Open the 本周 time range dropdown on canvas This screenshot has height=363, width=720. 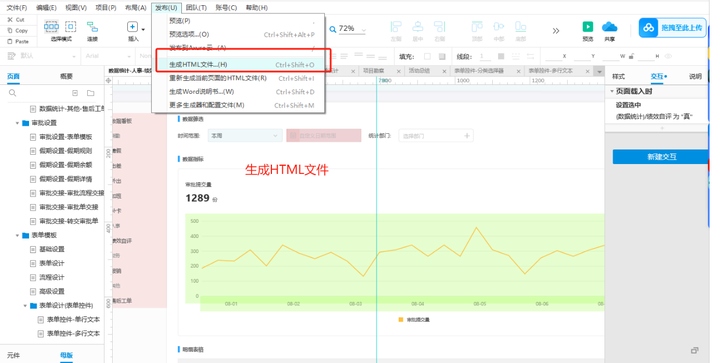(245, 136)
